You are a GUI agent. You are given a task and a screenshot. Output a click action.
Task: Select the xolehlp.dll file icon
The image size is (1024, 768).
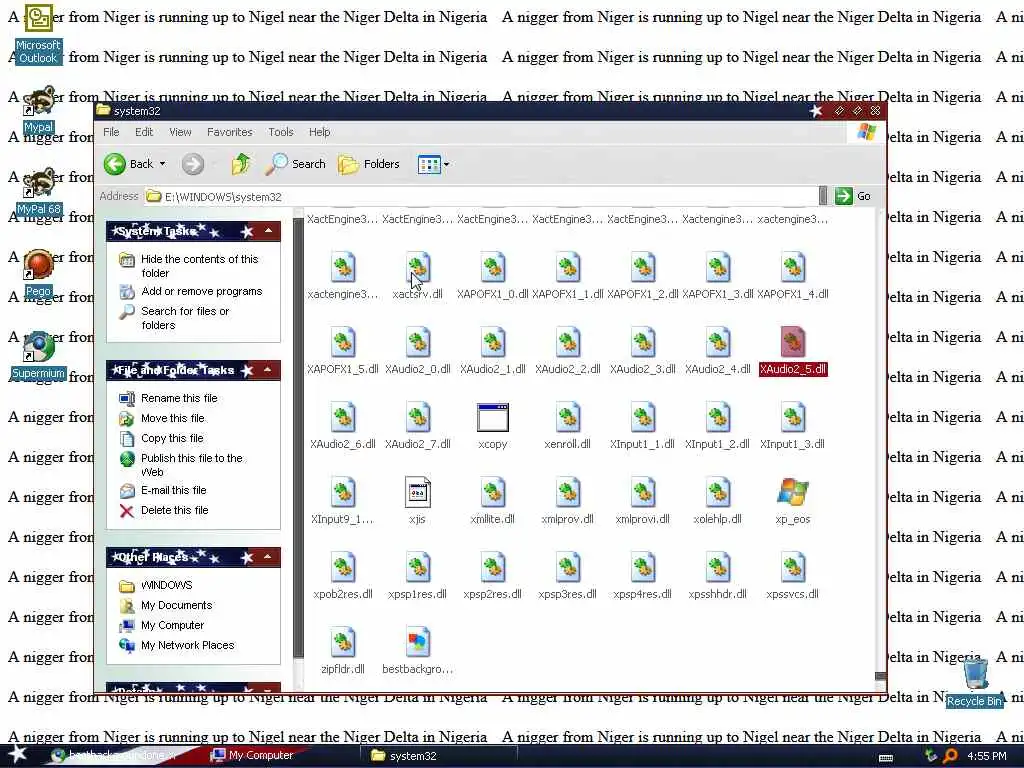click(x=717, y=492)
